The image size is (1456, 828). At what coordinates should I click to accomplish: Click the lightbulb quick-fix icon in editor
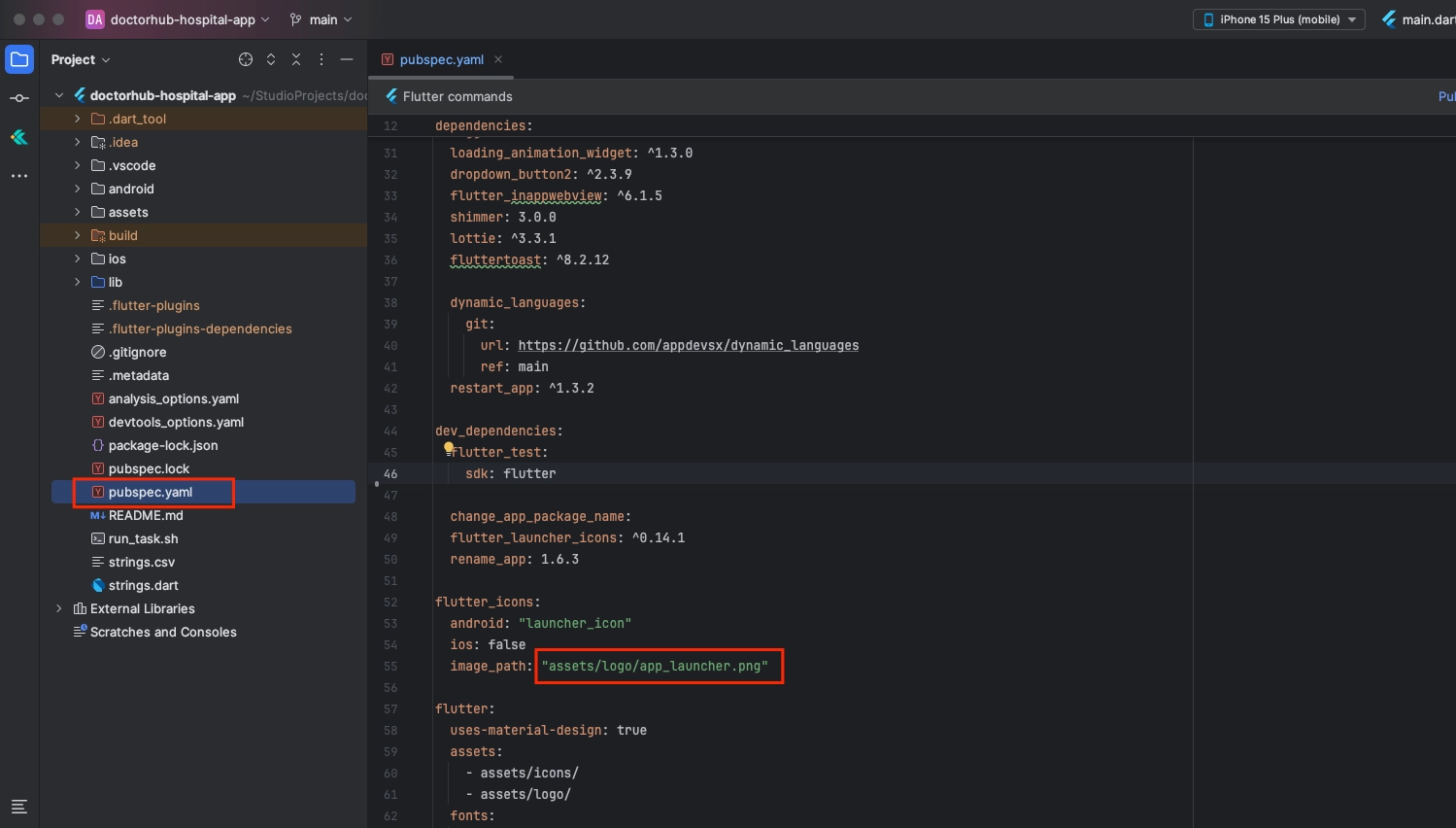click(449, 448)
